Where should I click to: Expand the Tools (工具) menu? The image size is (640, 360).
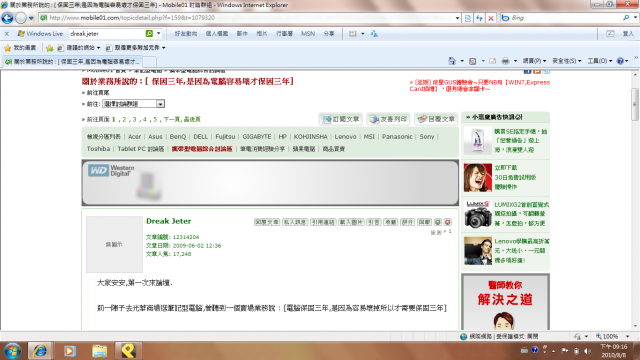tap(600, 61)
